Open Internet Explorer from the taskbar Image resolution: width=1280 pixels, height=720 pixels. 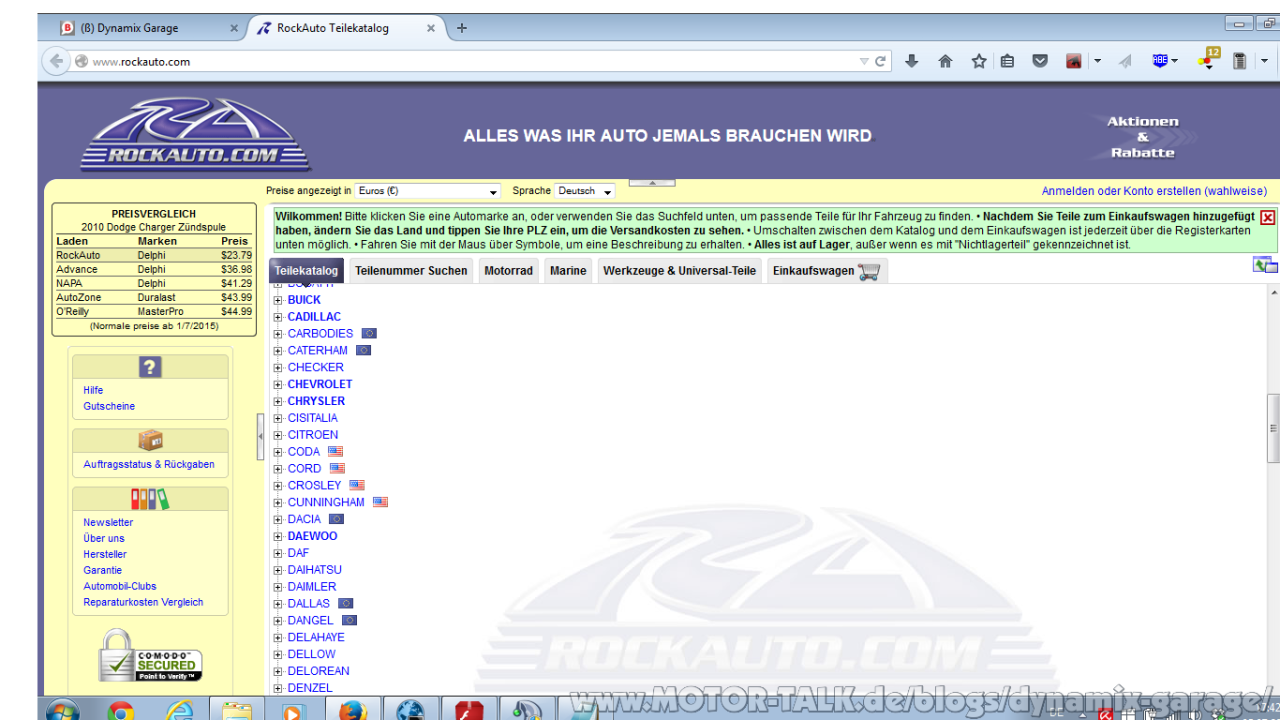point(179,712)
